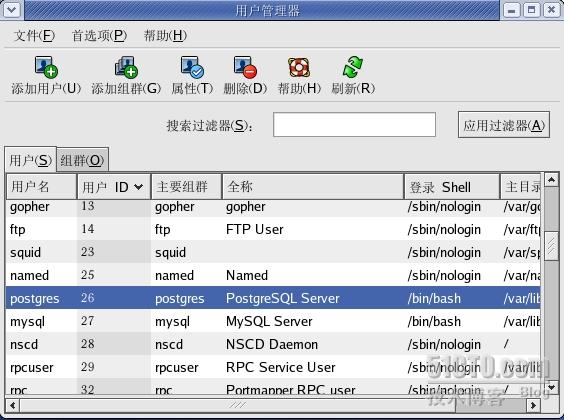Click the vertical scrollbar down arrow
Viewport: 564px width, 420px height.
click(551, 387)
